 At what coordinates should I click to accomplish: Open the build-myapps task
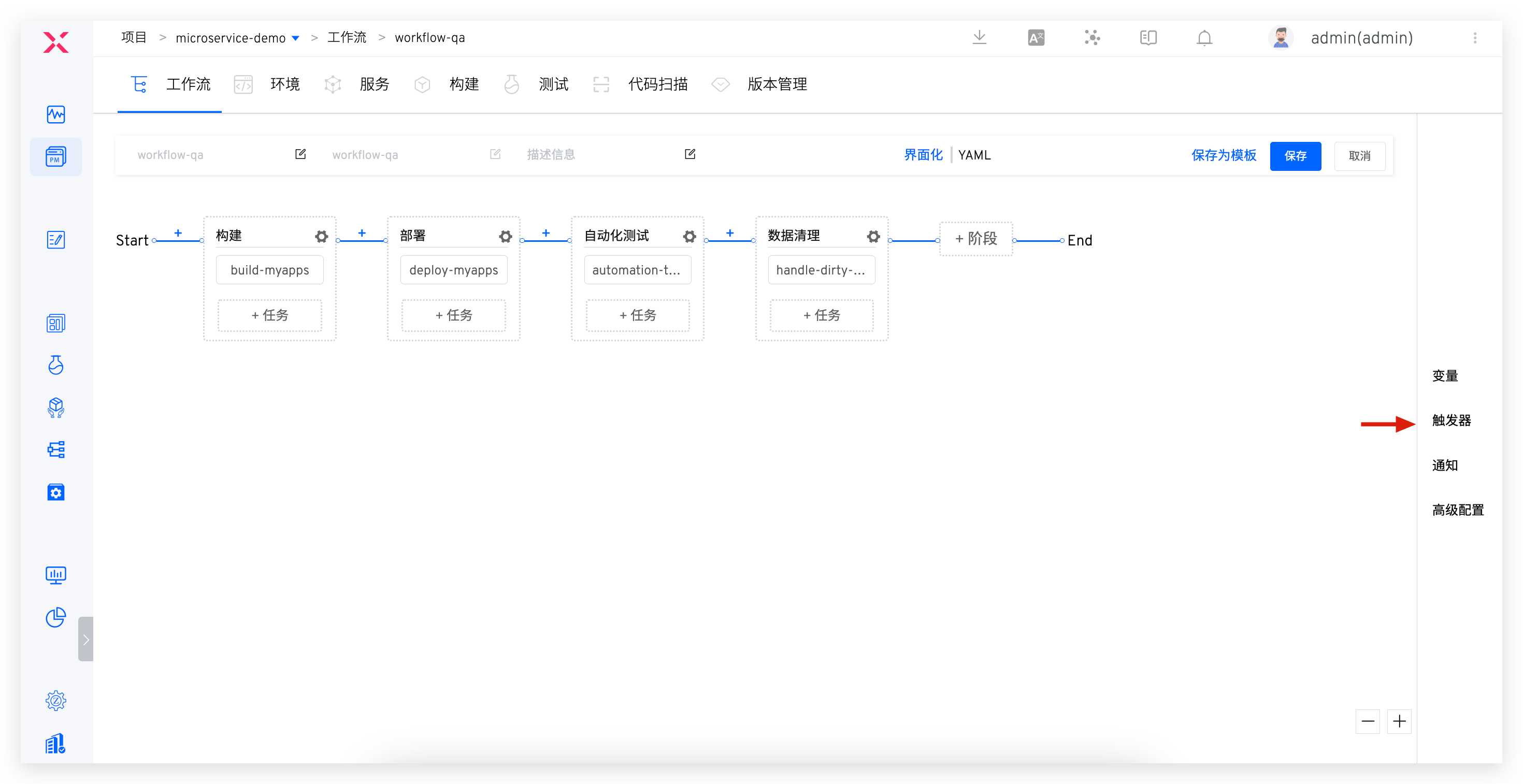tap(269, 270)
